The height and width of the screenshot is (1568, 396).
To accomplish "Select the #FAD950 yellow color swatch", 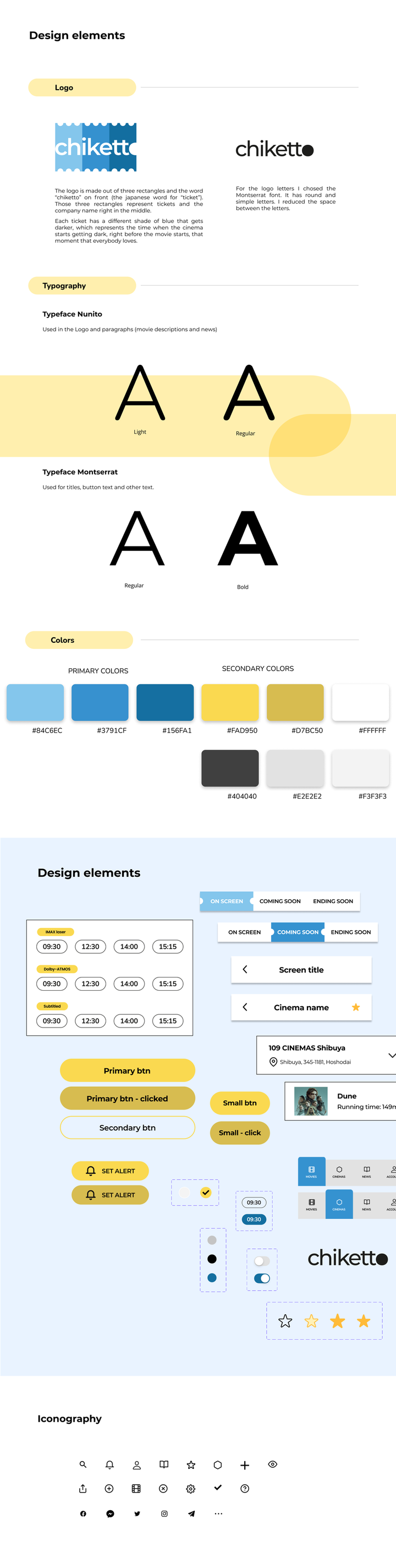I will (230, 702).
